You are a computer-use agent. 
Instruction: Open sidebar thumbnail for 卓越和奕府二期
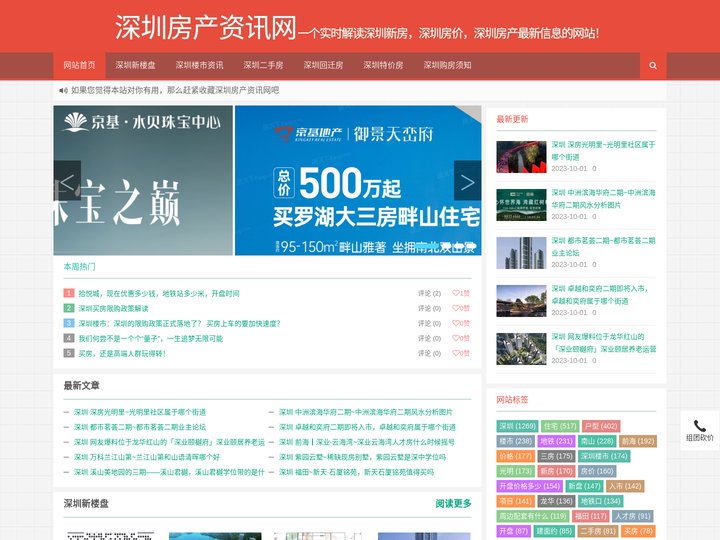(x=521, y=301)
